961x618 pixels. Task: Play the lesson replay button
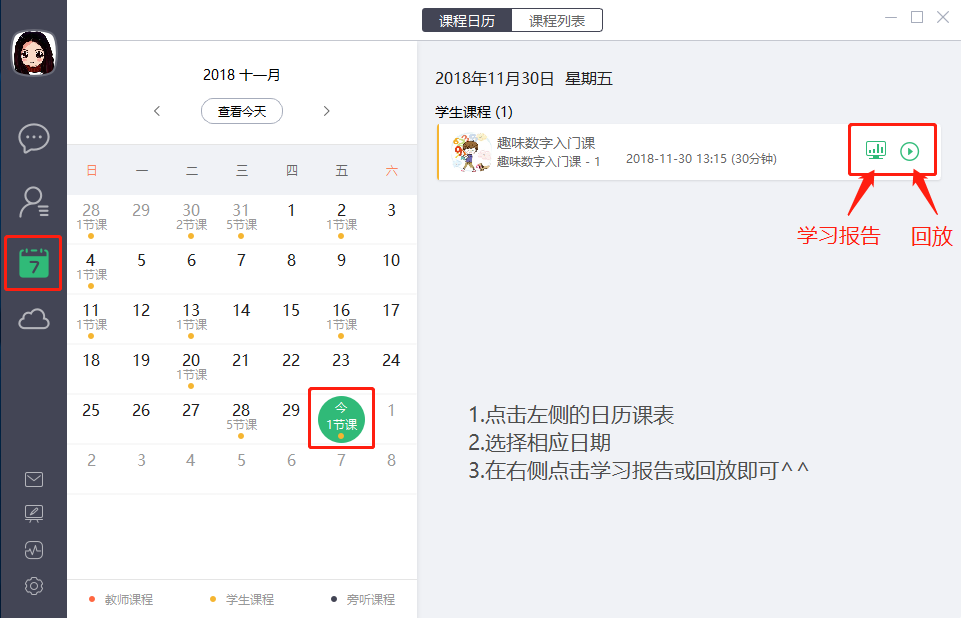coord(910,151)
